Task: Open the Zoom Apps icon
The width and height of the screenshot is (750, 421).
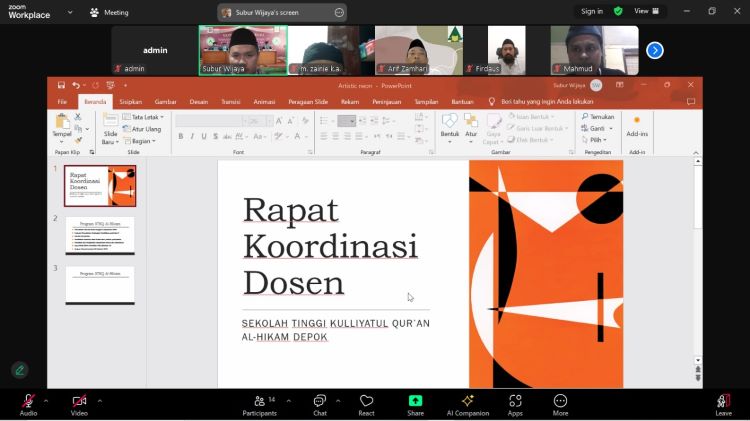Action: (515, 401)
